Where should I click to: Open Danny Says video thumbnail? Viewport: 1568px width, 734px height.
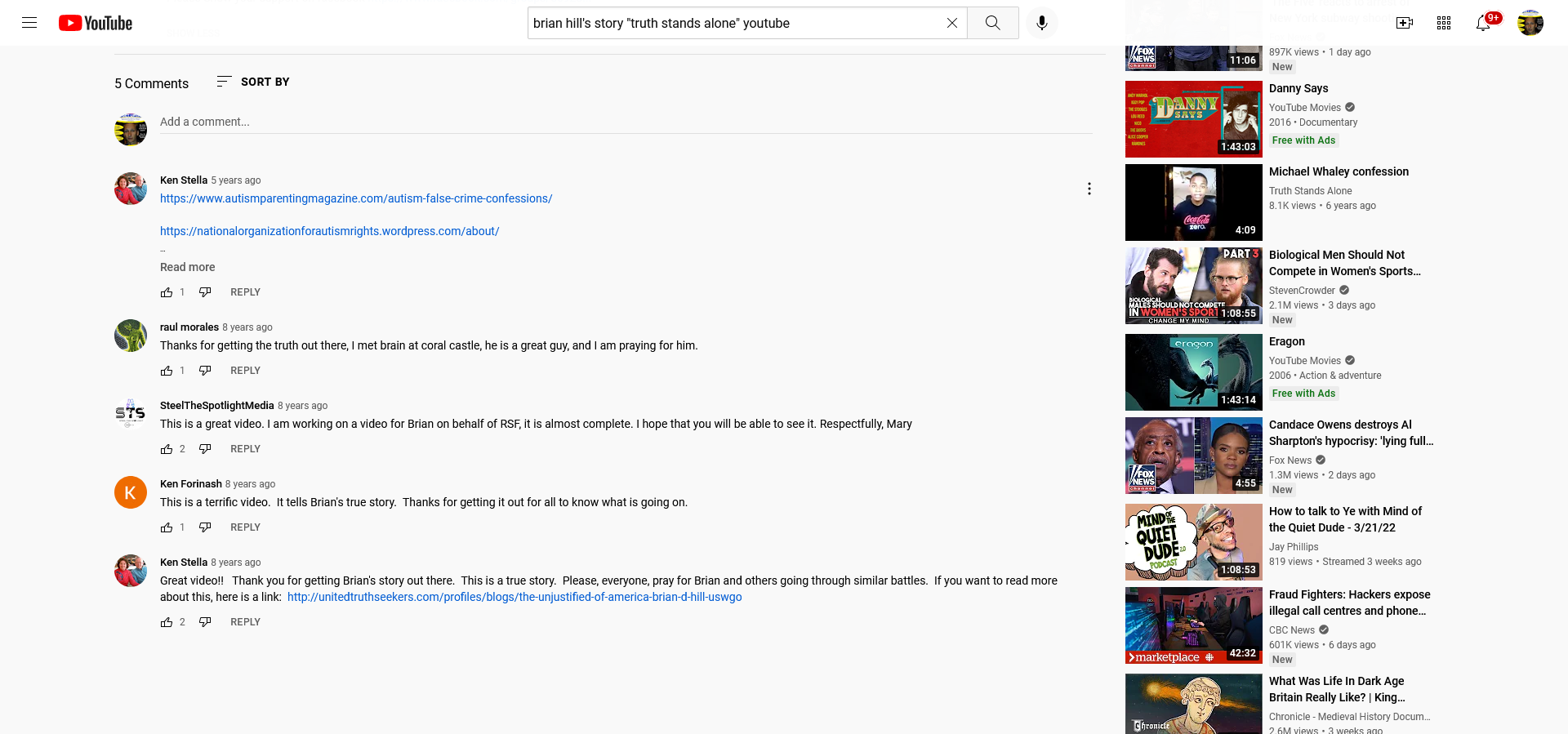click(x=1194, y=119)
